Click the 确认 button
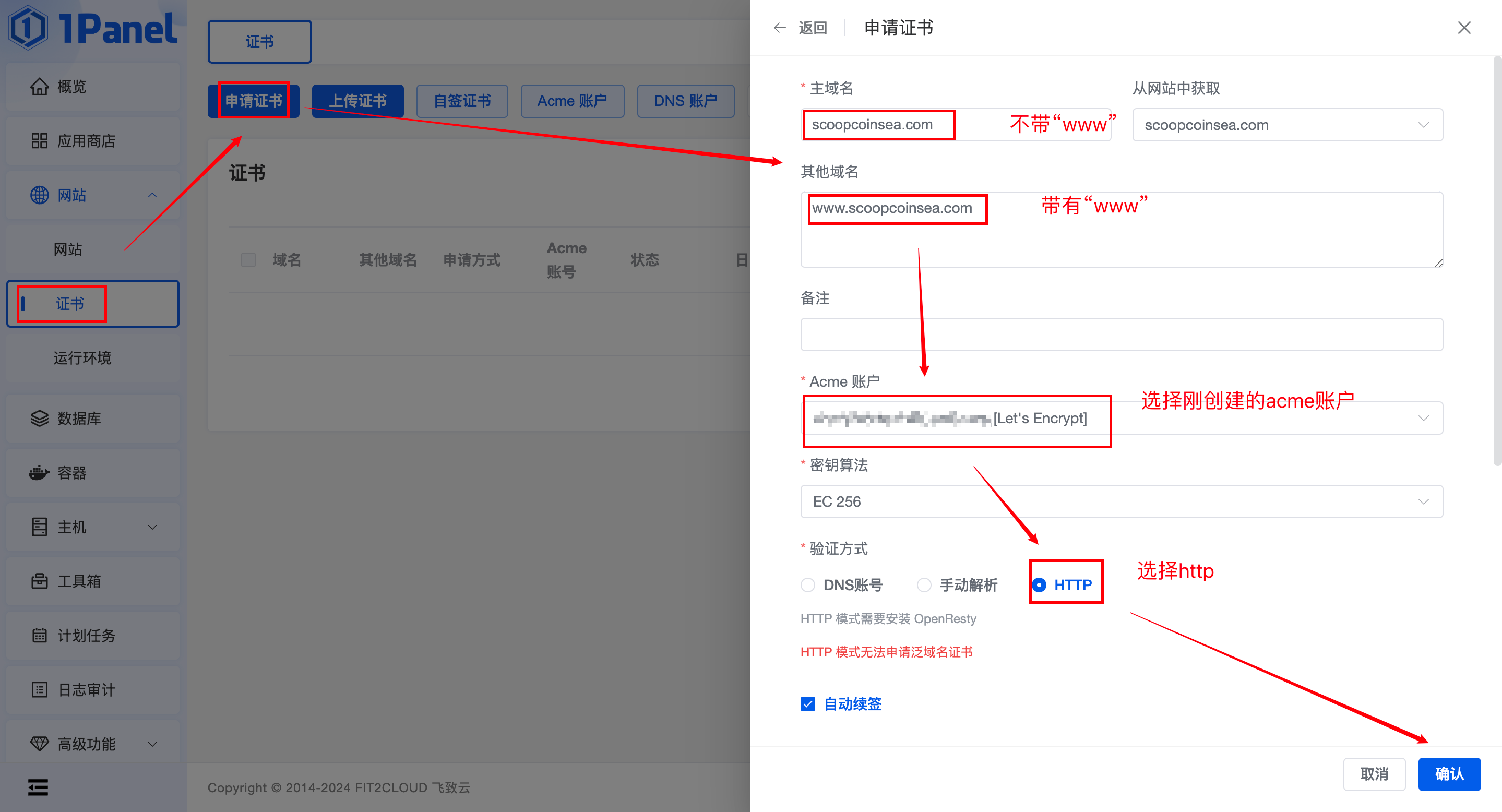 click(x=1449, y=774)
